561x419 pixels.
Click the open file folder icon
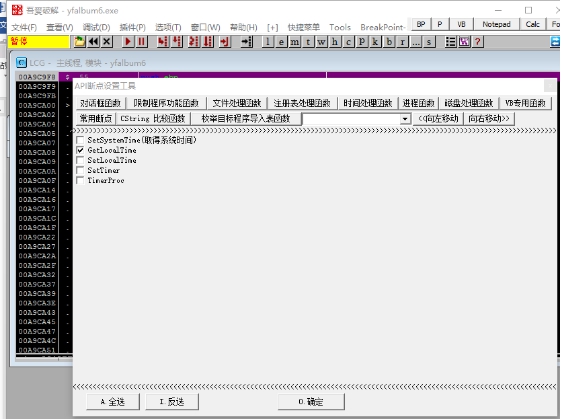pyautogui.click(x=79, y=42)
